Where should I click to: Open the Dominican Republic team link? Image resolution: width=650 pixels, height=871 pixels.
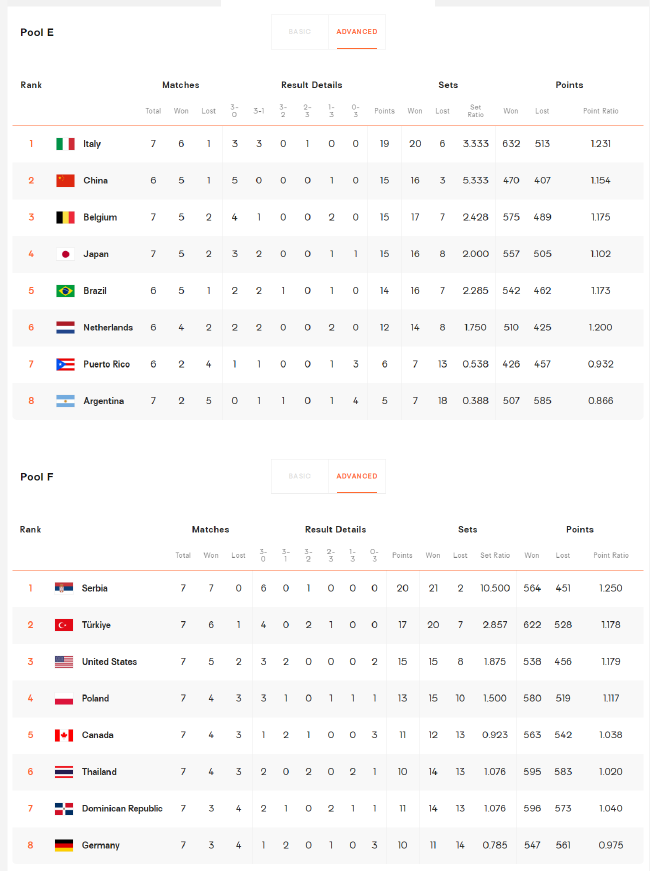pos(122,809)
